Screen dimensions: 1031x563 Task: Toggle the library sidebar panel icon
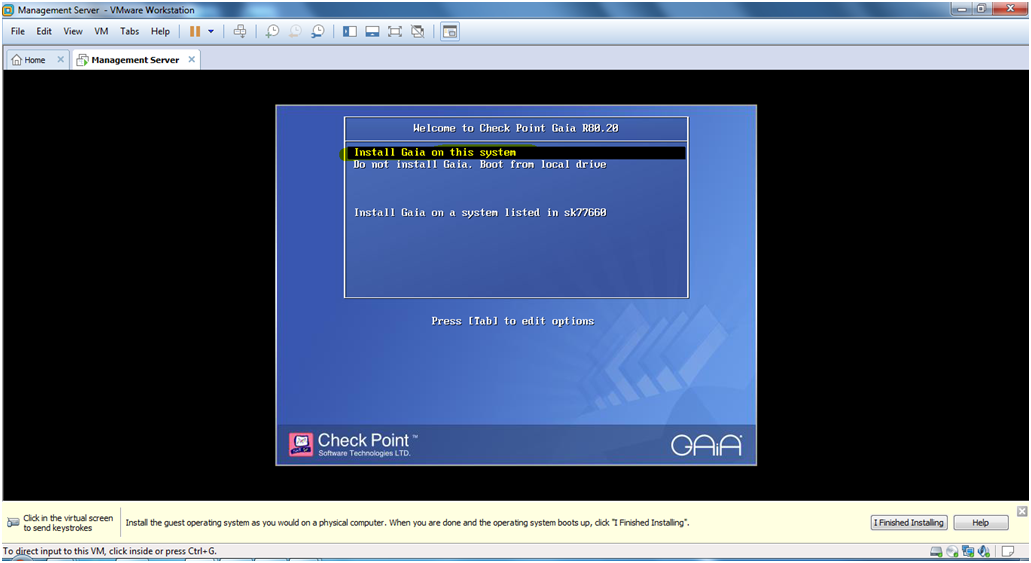pos(350,32)
